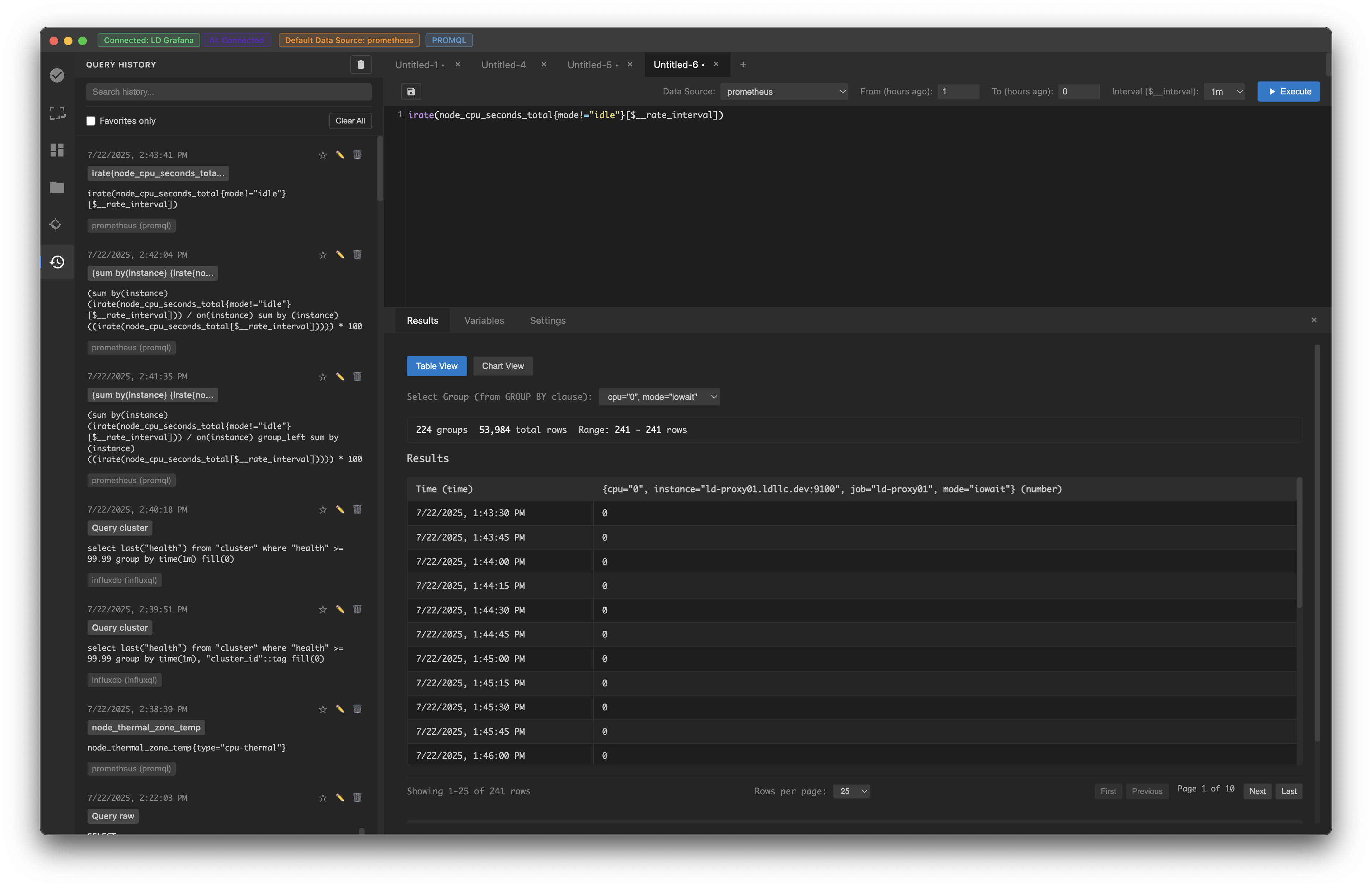Screen dimensions: 1372x888
Task: Click the Connected: LD Grafana badge
Action: click(149, 40)
